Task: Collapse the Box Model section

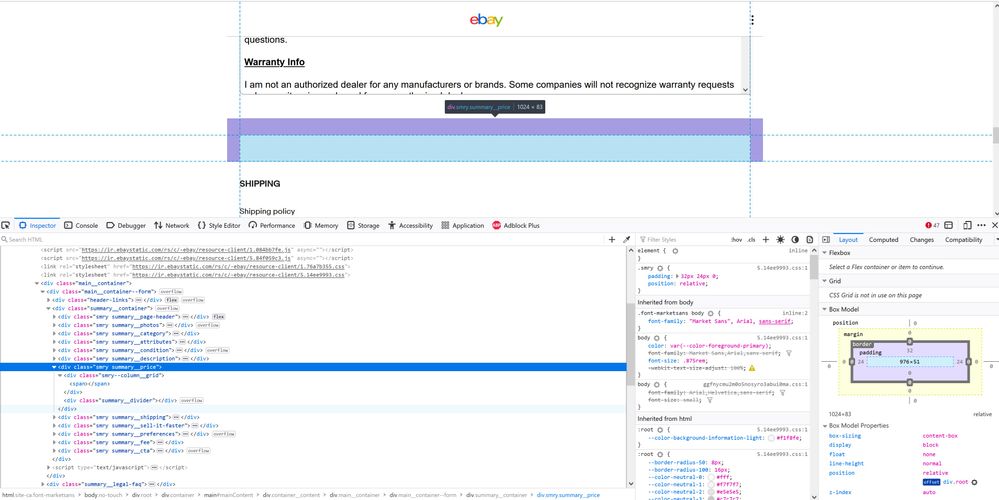Action: coord(824,309)
